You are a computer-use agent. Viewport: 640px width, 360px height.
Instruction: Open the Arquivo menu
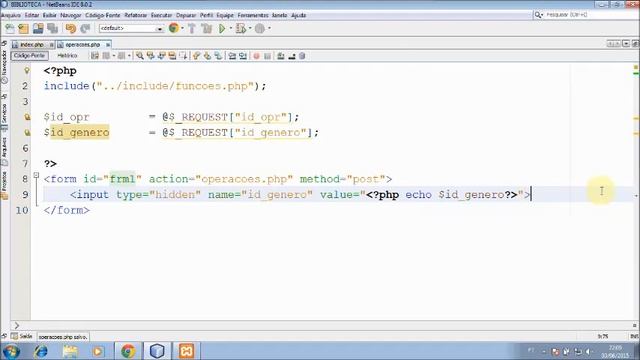(x=10, y=15)
